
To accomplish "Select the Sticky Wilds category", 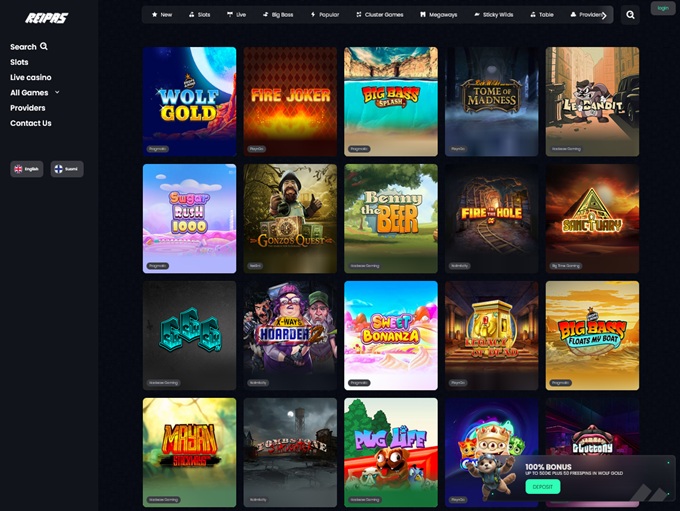I will point(494,14).
